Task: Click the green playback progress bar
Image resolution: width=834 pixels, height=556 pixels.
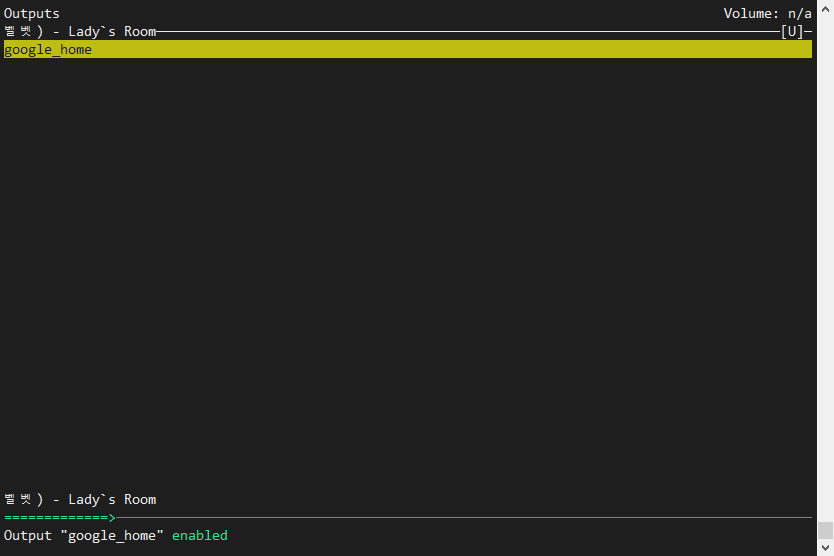Action: pos(60,517)
